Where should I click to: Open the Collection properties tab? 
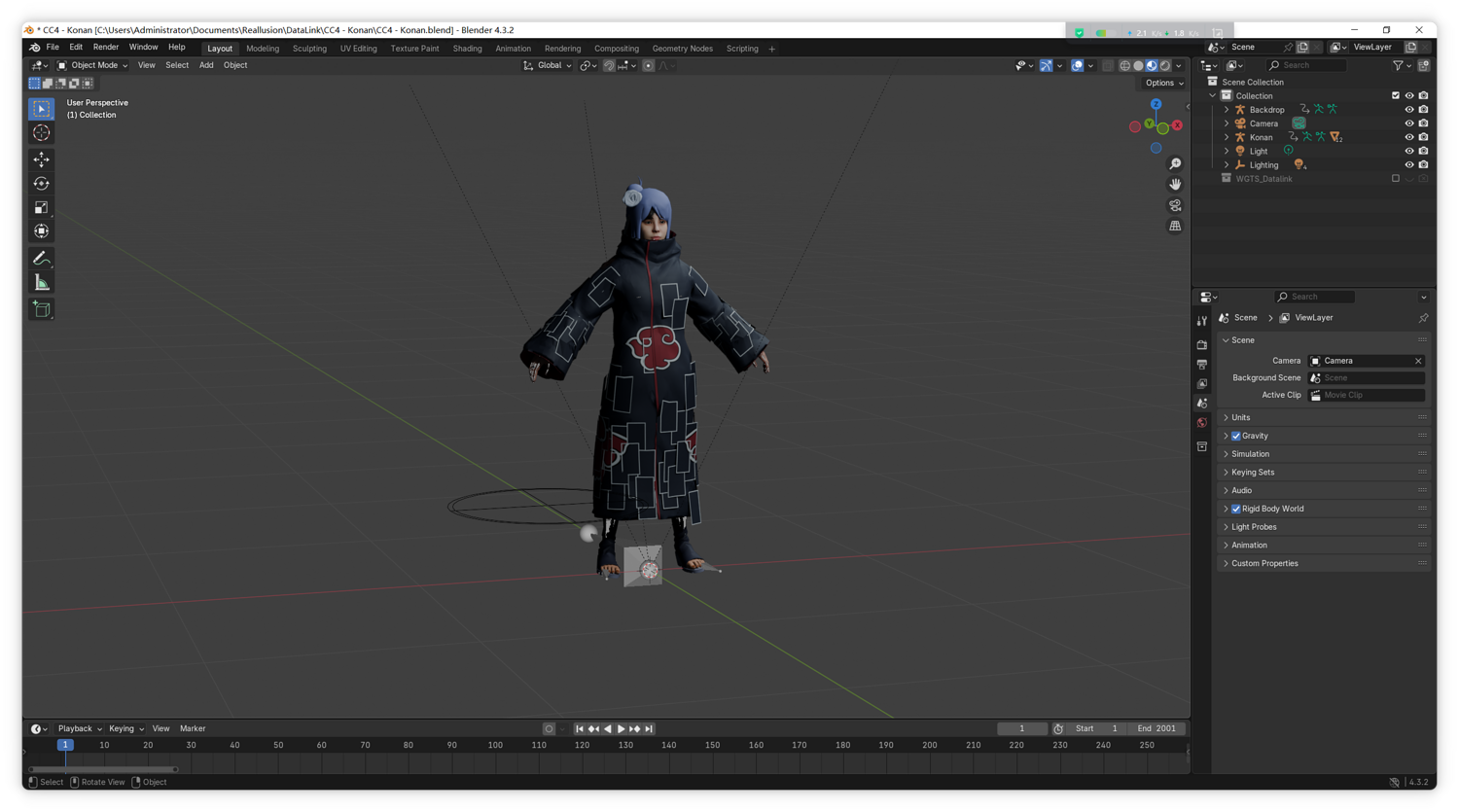click(x=1202, y=447)
